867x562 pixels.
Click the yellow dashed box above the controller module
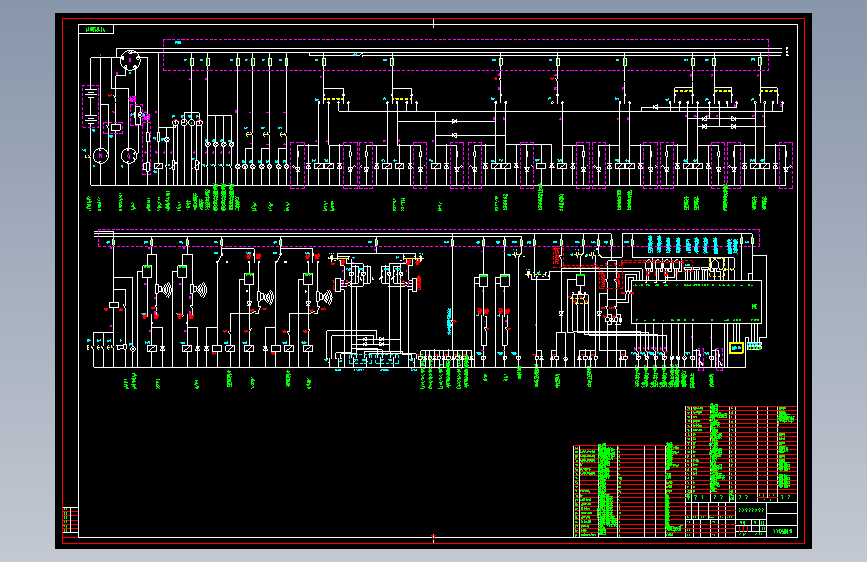pos(717,267)
